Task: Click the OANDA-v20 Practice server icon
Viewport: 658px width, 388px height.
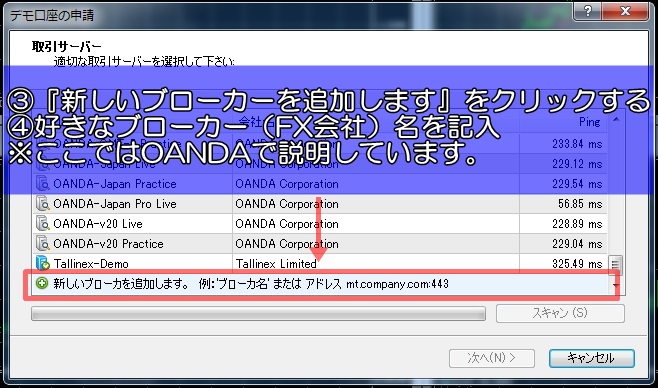Action: pos(43,243)
